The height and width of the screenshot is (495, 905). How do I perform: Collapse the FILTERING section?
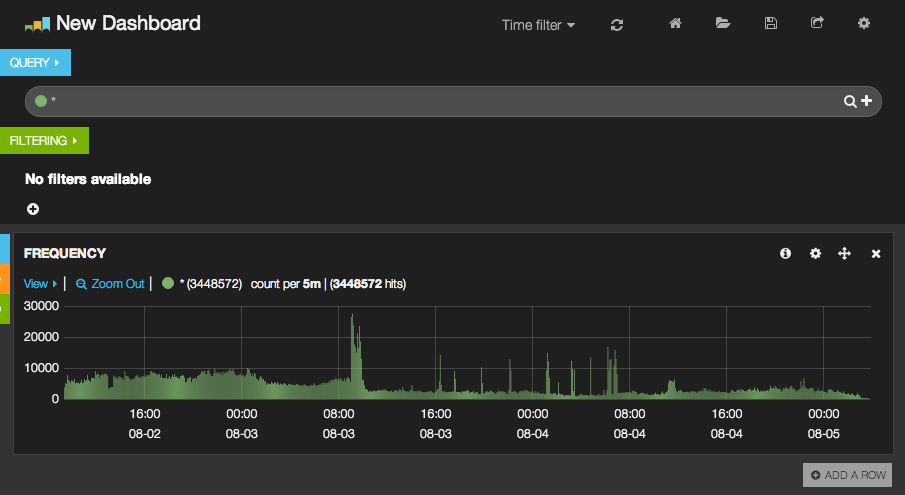[44, 140]
